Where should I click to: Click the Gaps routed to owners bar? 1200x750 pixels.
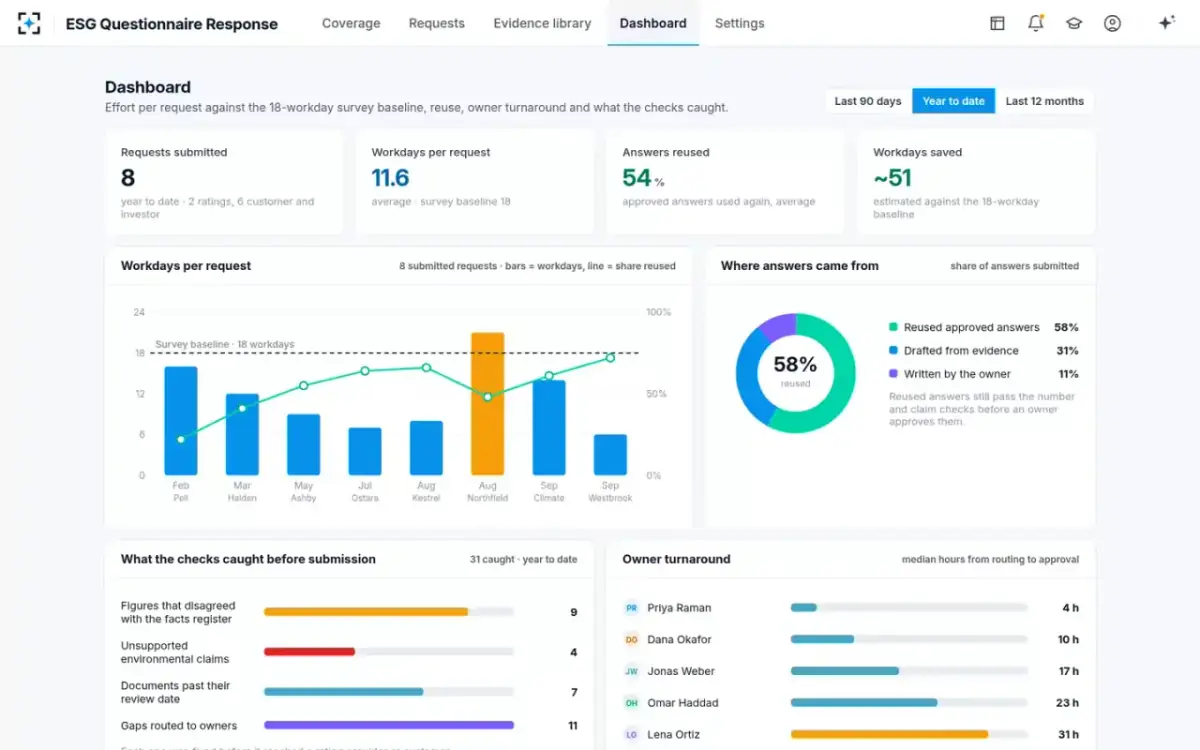tap(389, 725)
